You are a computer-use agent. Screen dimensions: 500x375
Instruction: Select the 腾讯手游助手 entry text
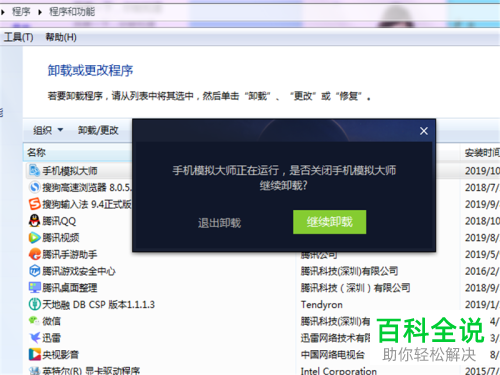[x=70, y=254]
